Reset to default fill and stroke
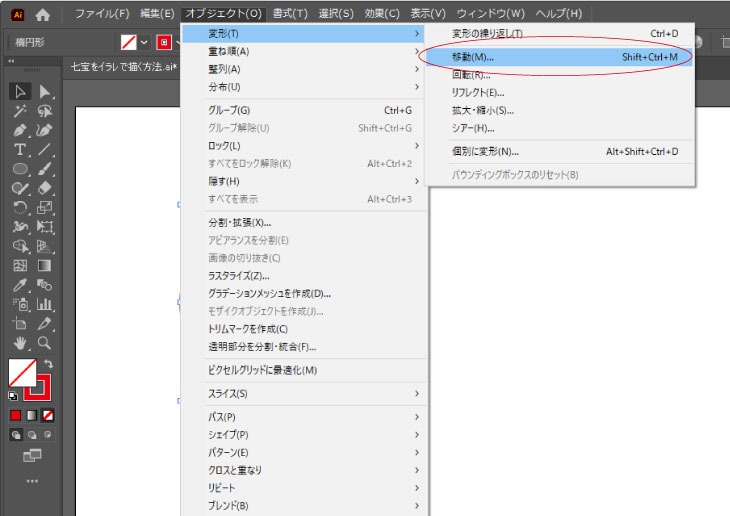730x516 pixels. (x=13, y=396)
